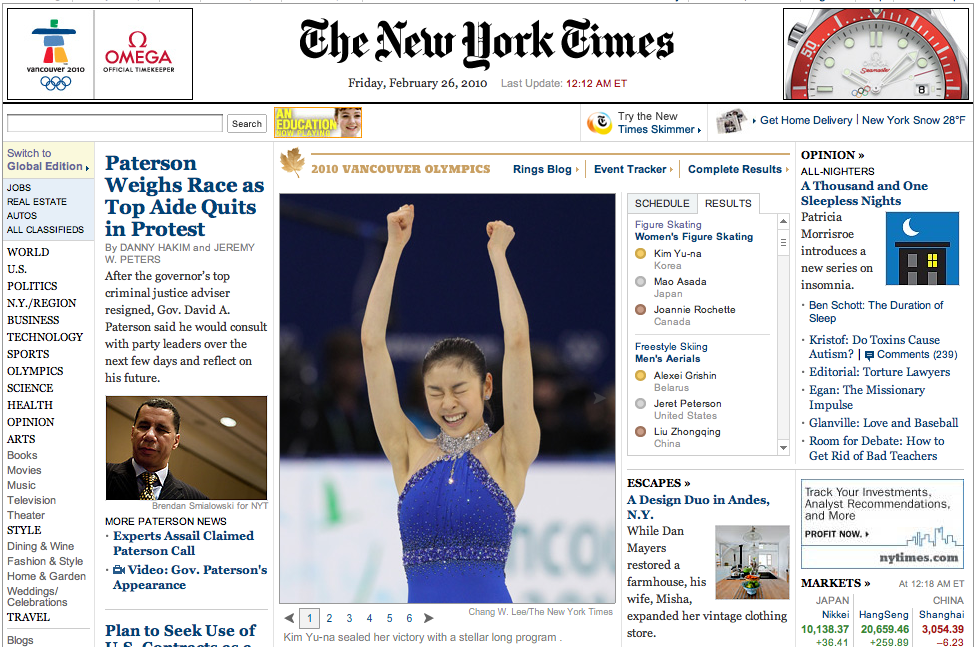Select the Results tab
Viewport: 976px width, 647px height.
pos(728,203)
